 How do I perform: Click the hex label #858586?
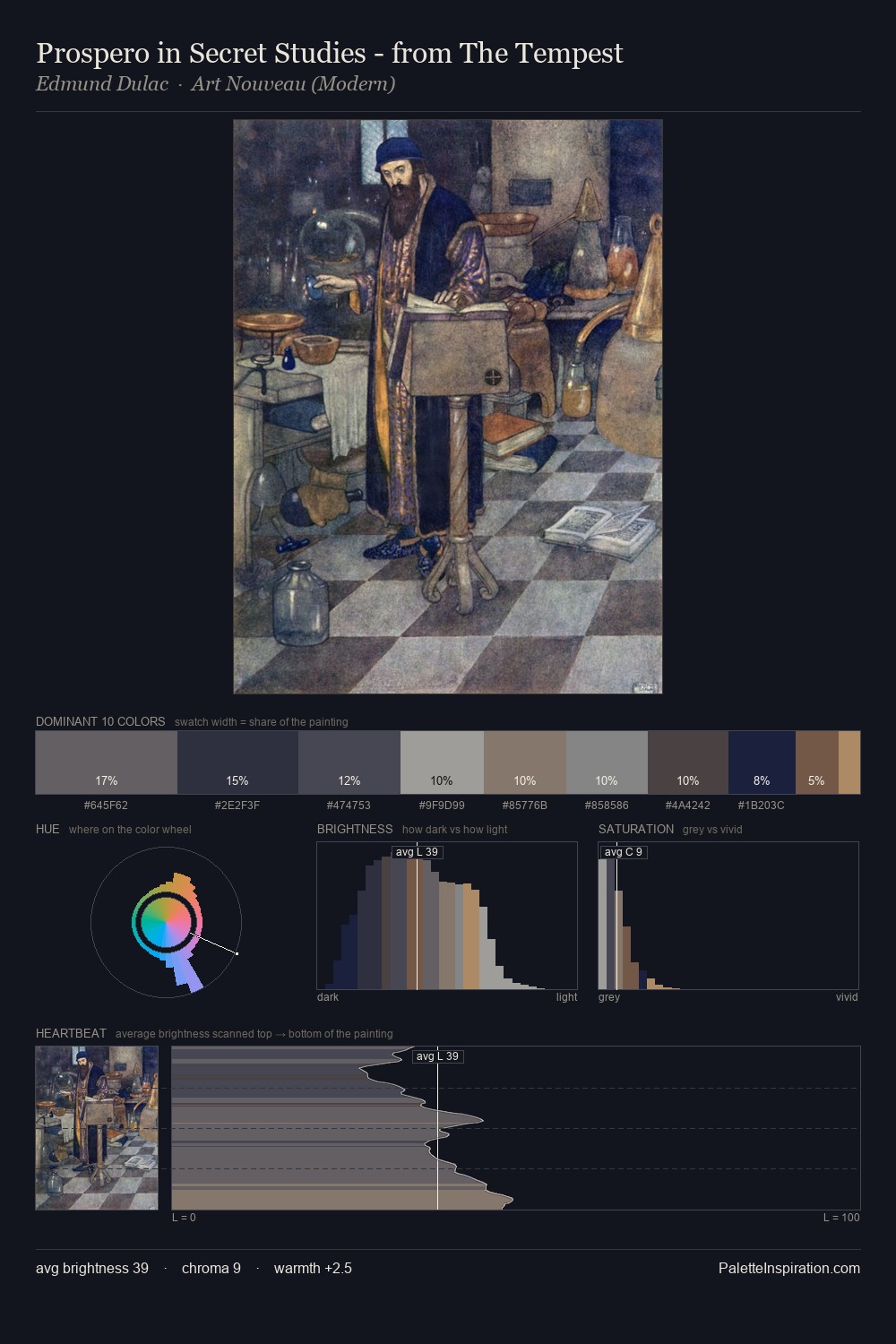pyautogui.click(x=607, y=806)
